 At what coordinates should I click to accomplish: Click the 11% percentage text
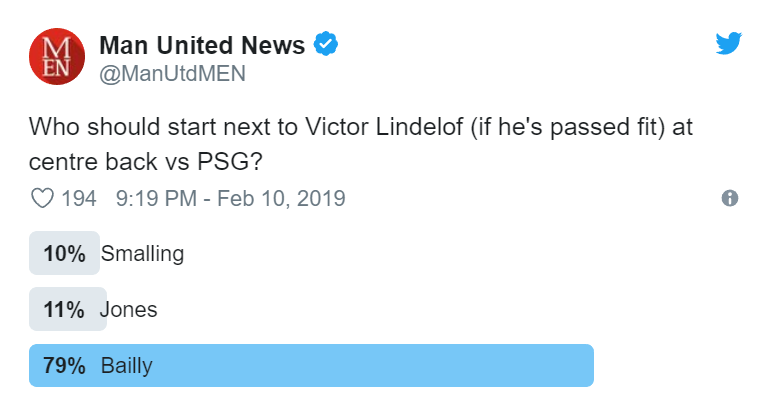click(x=64, y=309)
